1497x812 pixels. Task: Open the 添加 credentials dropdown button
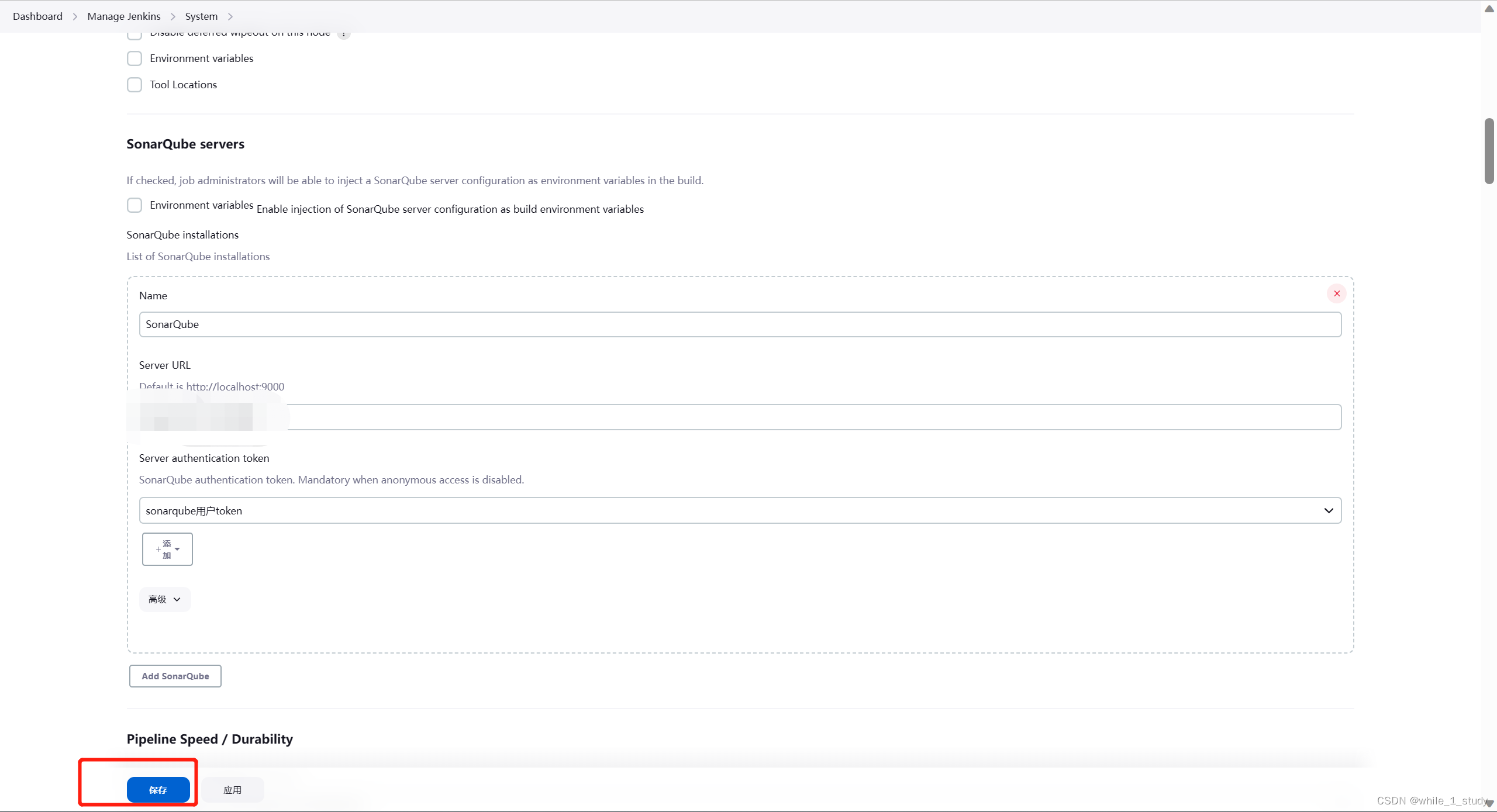click(167, 549)
